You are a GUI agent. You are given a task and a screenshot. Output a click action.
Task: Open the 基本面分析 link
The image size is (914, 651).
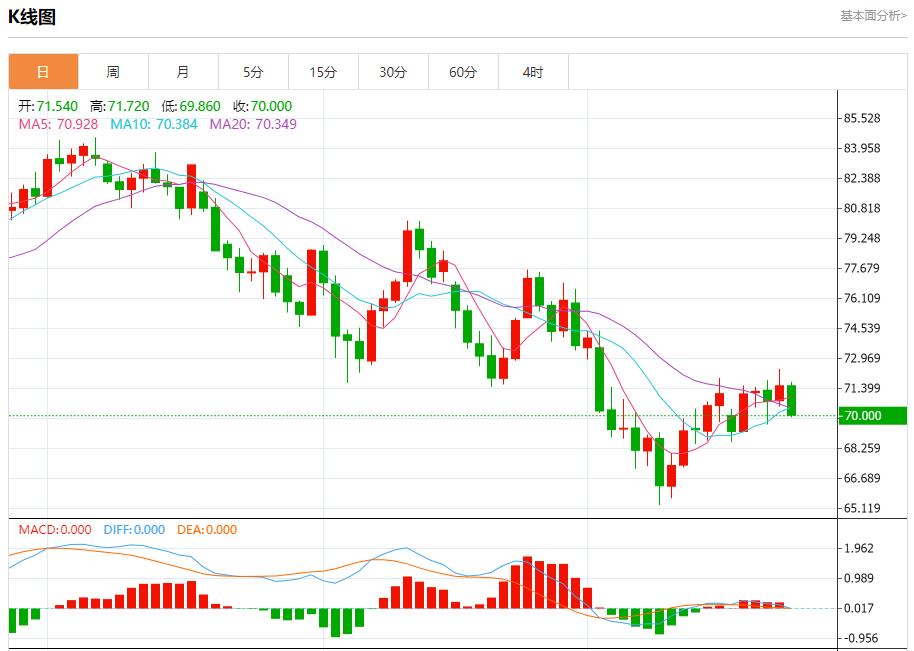pos(873,16)
